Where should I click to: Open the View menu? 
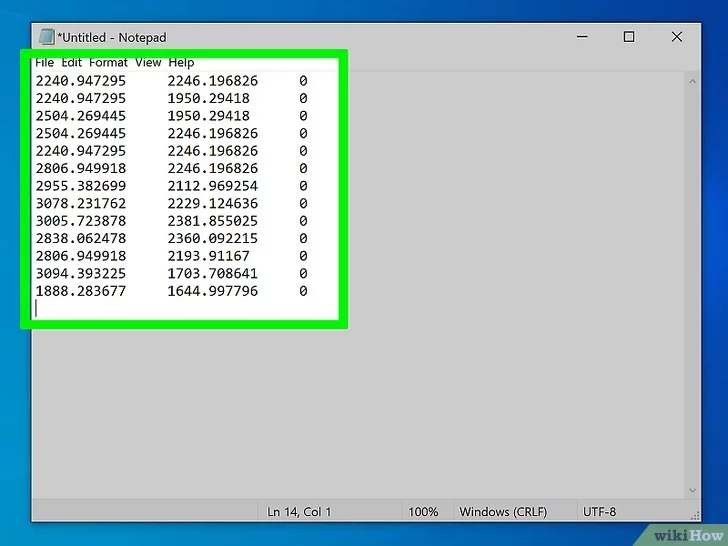click(x=148, y=63)
